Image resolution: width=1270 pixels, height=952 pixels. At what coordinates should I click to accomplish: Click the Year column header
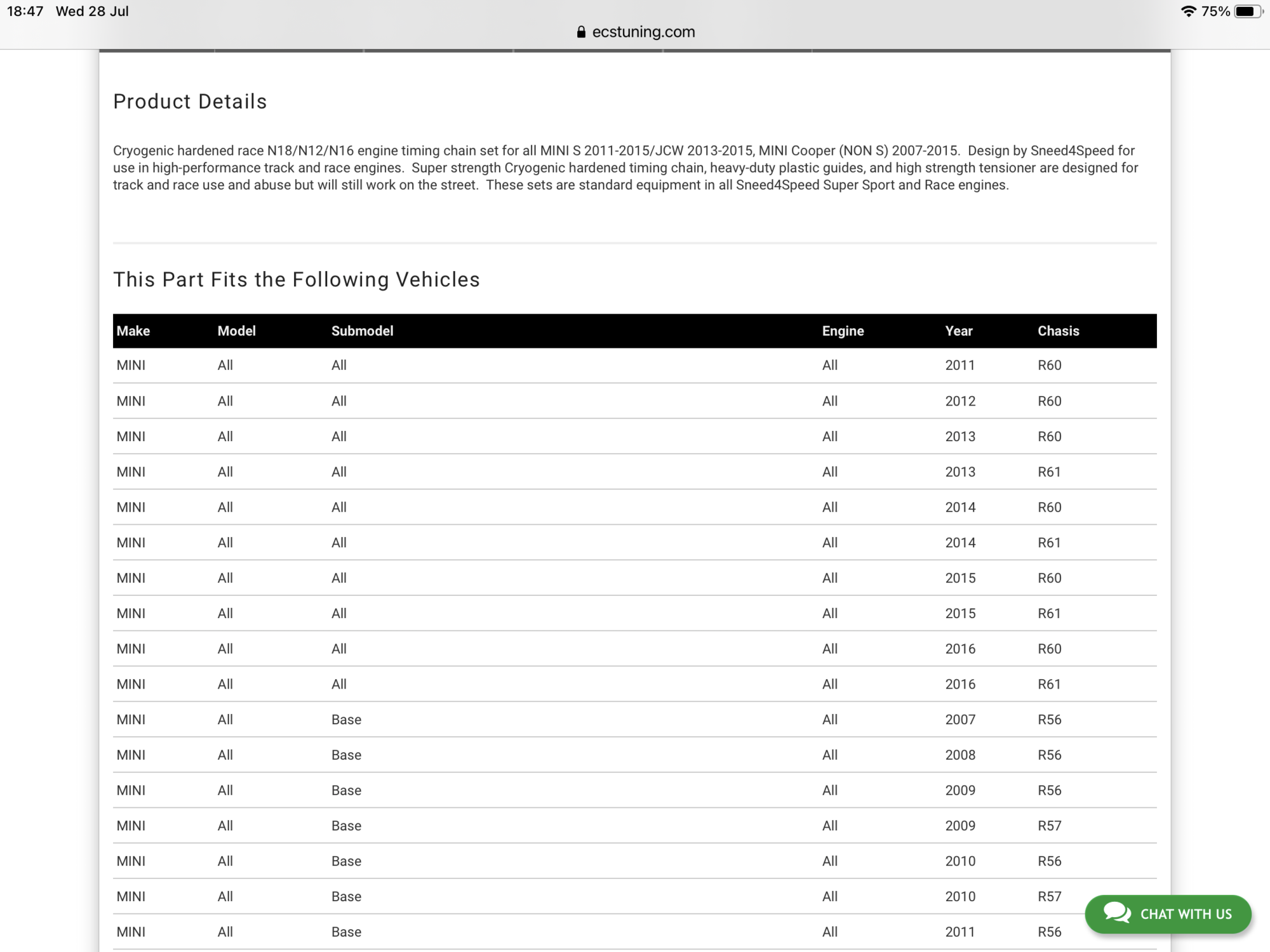pyautogui.click(x=958, y=331)
